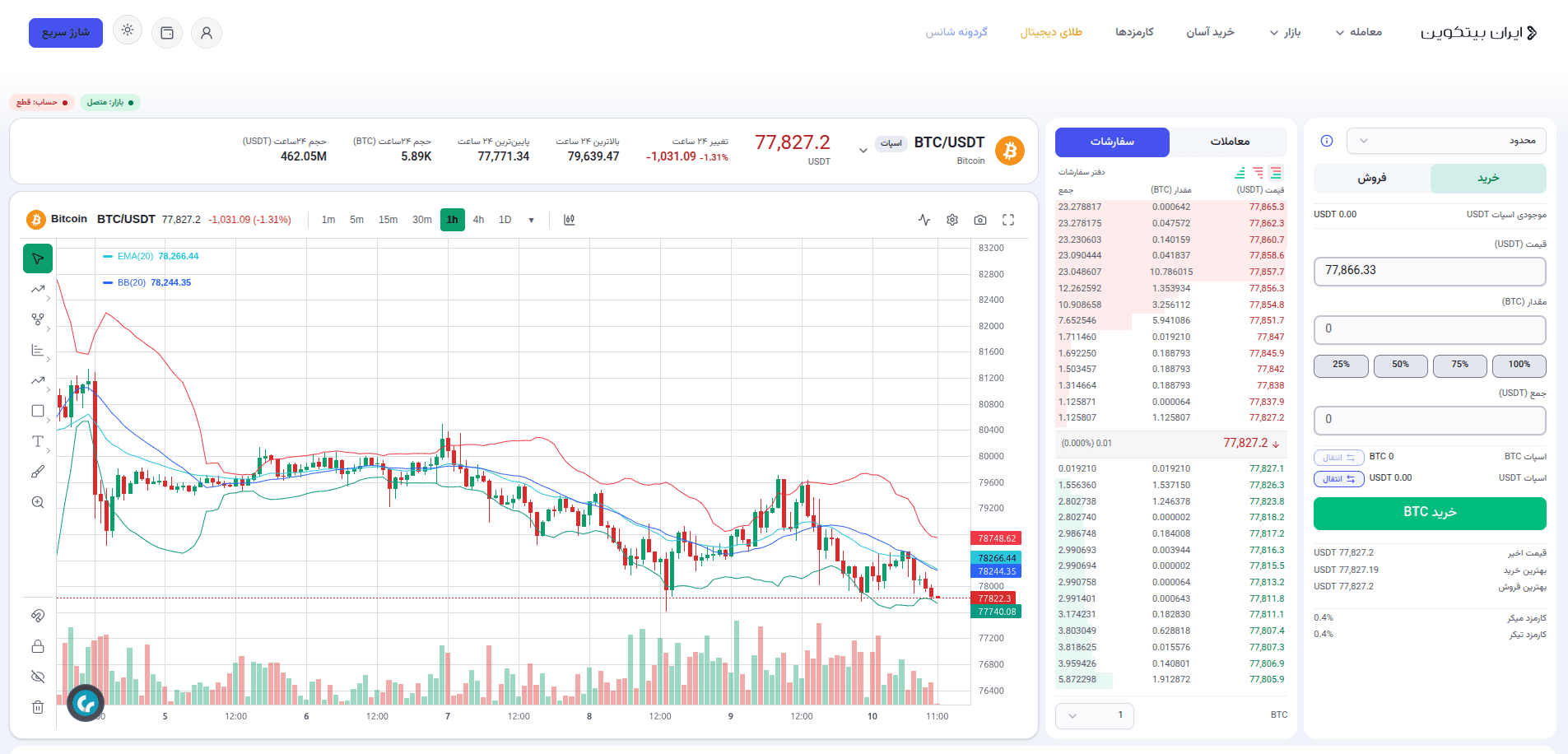
Task: Open the طلای دیجیتال menu item
Action: (x=1051, y=32)
